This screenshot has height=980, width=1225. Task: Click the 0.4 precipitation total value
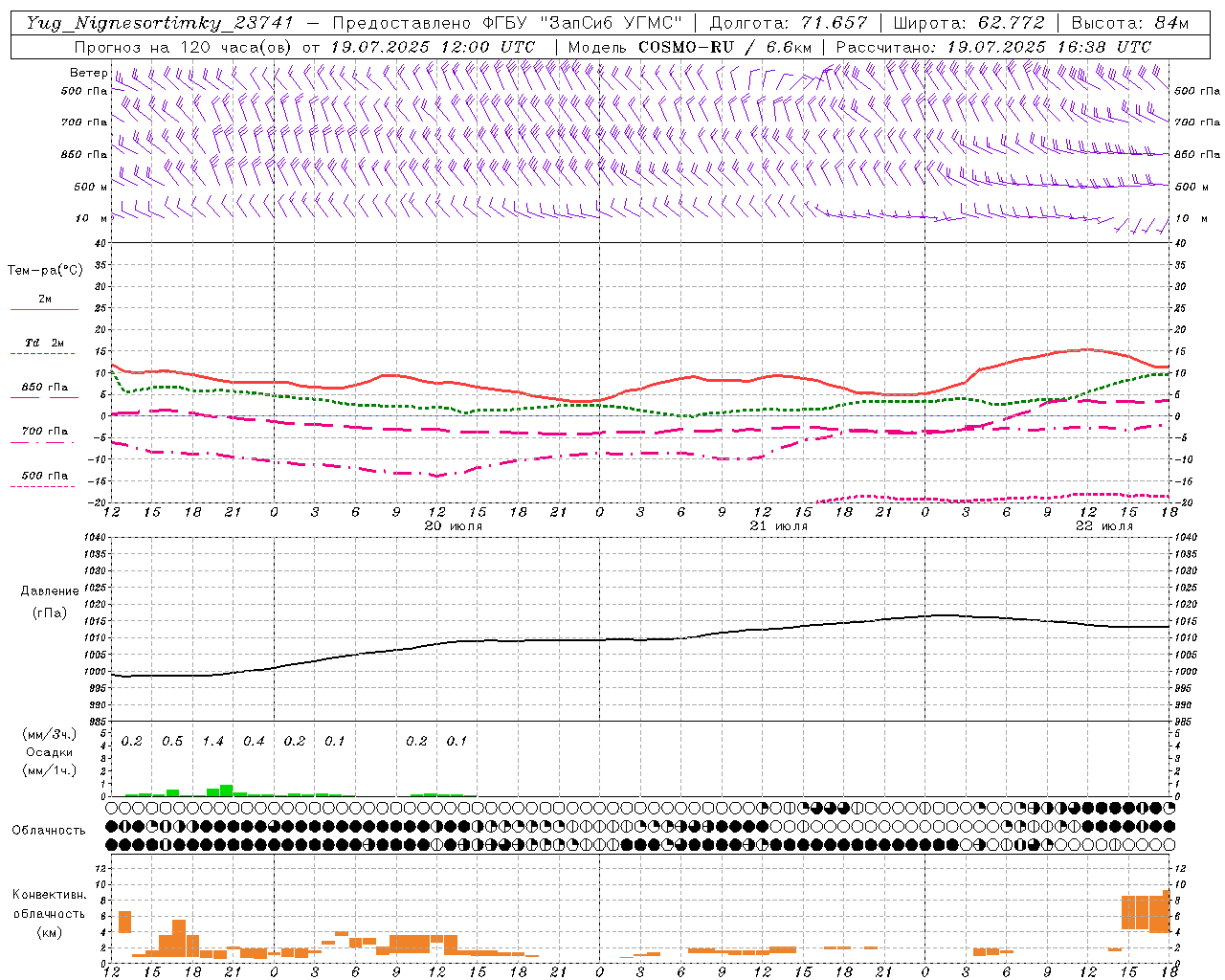point(254,742)
